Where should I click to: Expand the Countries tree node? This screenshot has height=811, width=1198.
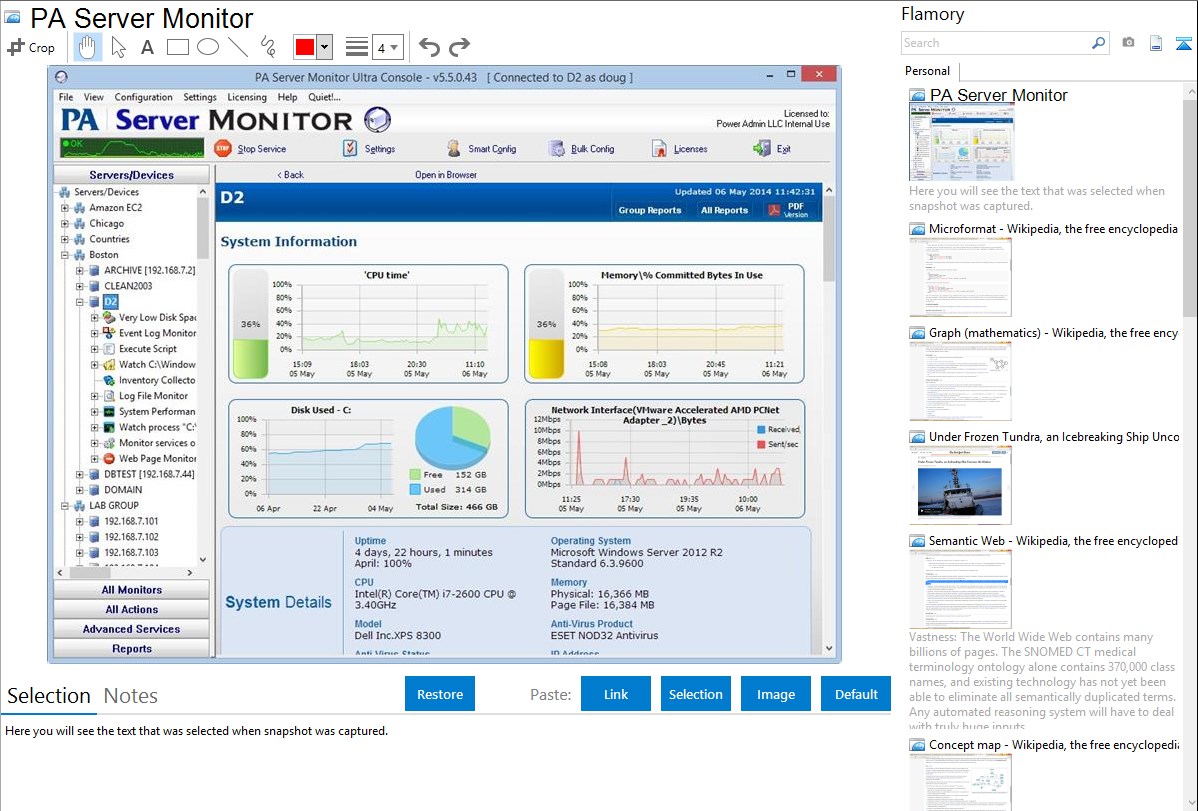(x=65, y=239)
